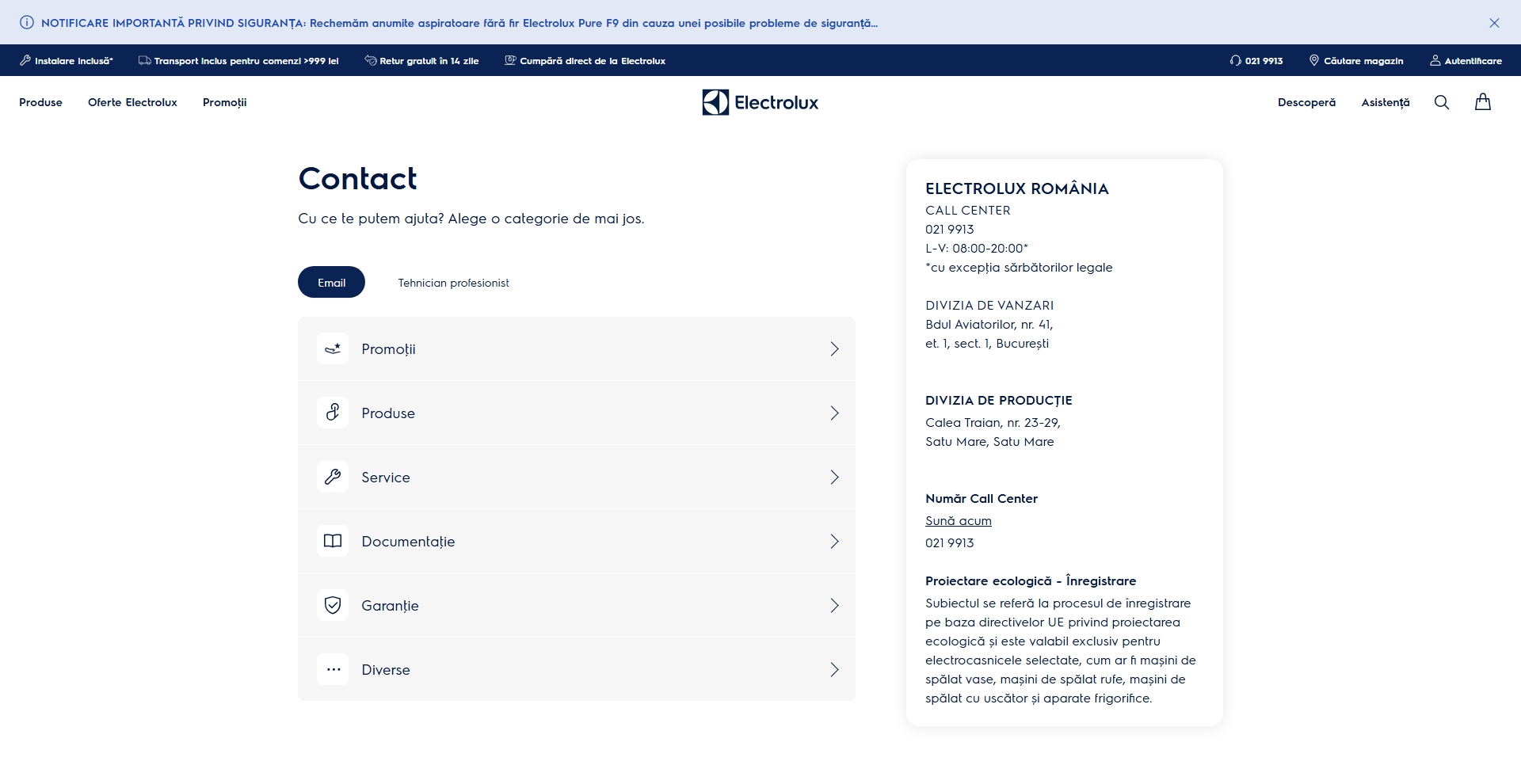Open the shopping bag cart icon

(x=1483, y=102)
